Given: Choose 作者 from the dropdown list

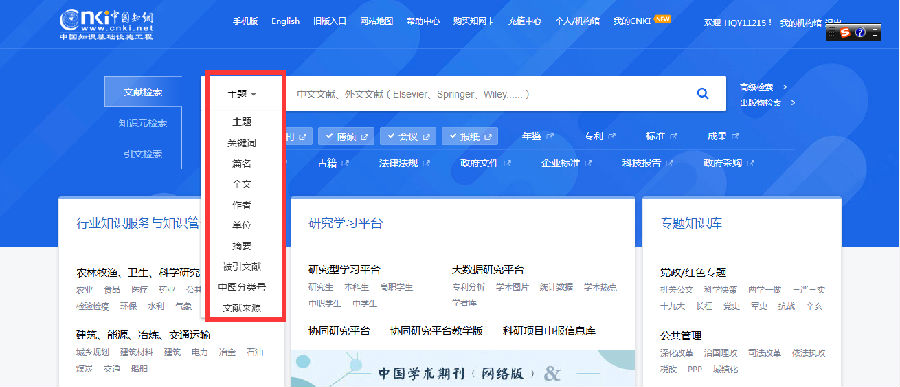Looking at the screenshot, I should pyautogui.click(x=242, y=205).
